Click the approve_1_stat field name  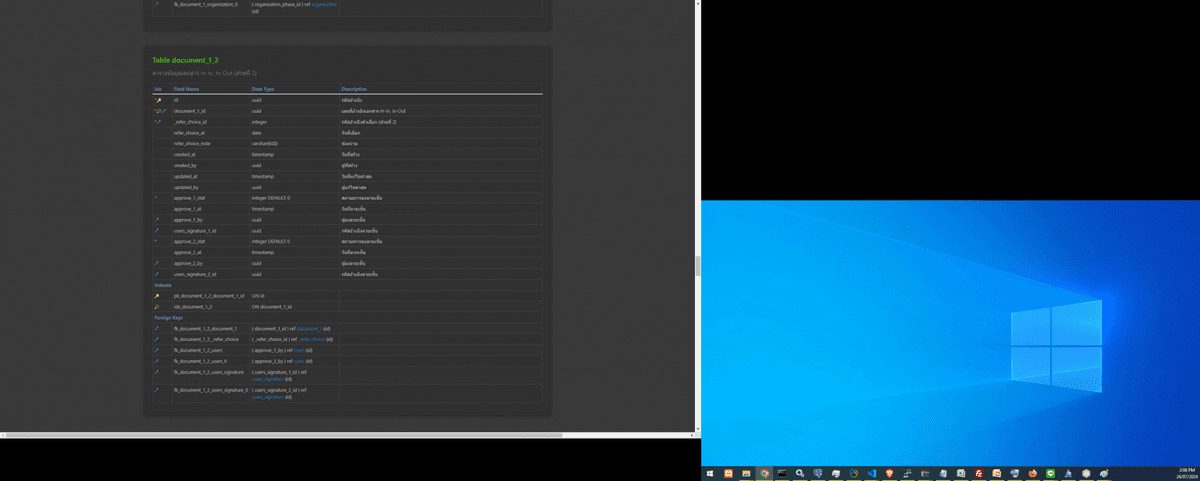(x=189, y=198)
